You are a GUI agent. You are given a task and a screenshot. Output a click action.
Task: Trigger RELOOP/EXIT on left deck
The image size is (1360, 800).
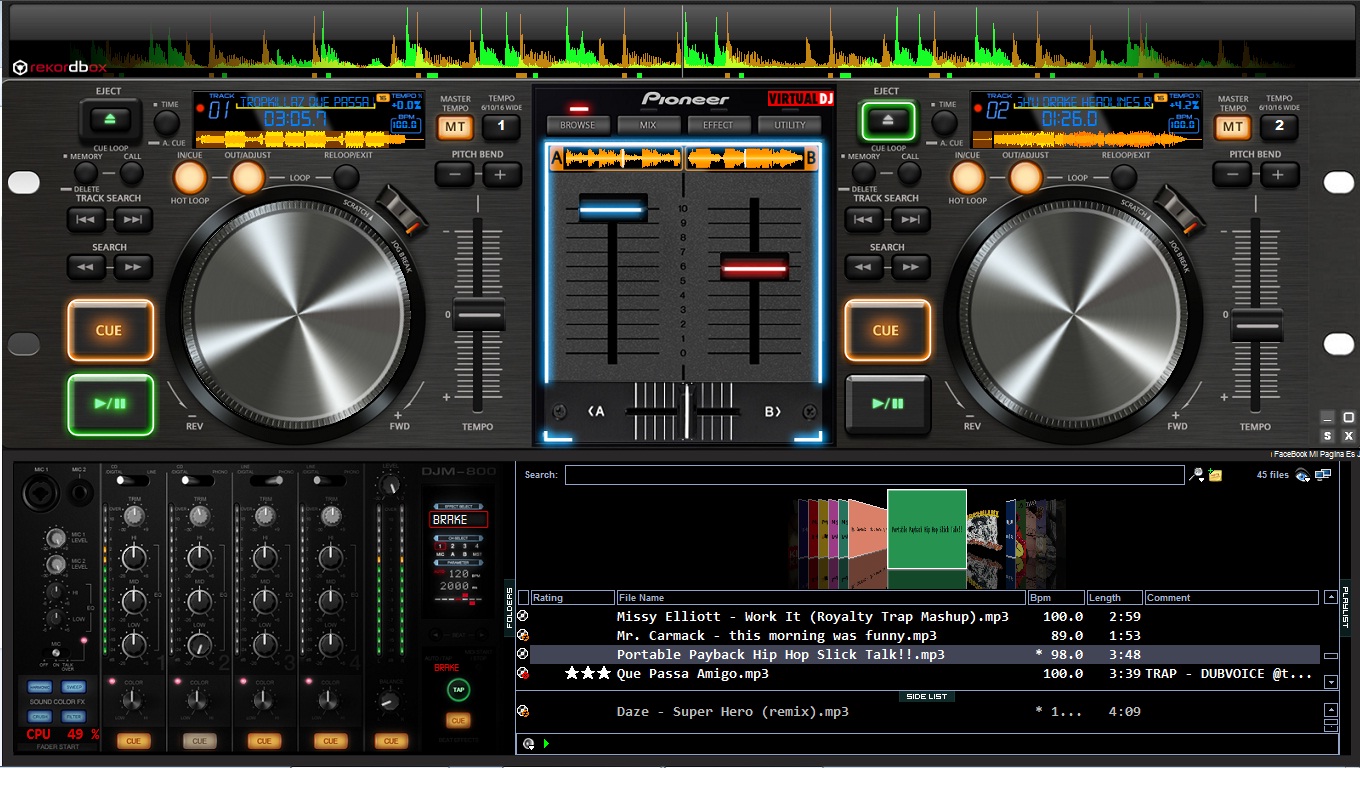[345, 178]
